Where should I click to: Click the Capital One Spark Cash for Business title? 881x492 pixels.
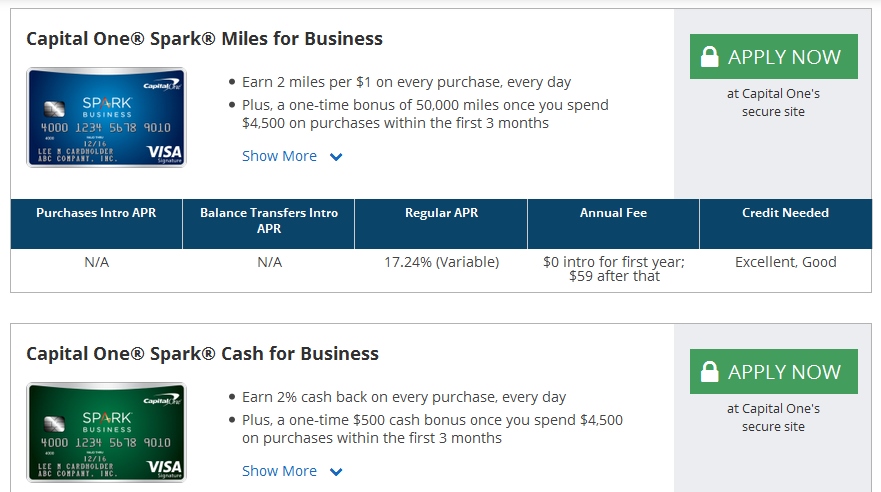(202, 354)
